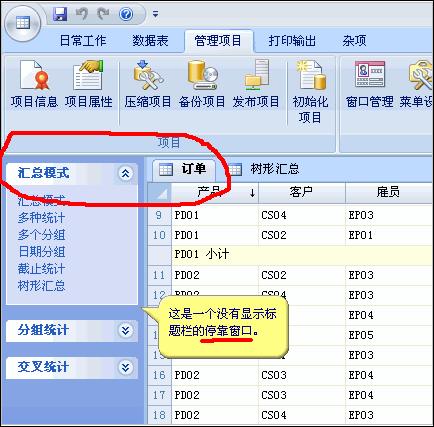The height and width of the screenshot is (427, 434).
Task: Click the Redo arrow icon
Action: [103, 14]
